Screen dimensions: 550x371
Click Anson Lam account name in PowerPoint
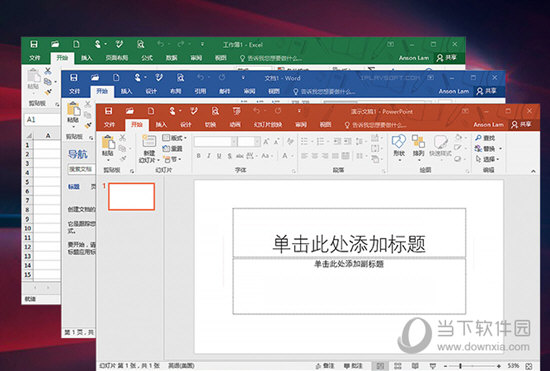[488, 124]
